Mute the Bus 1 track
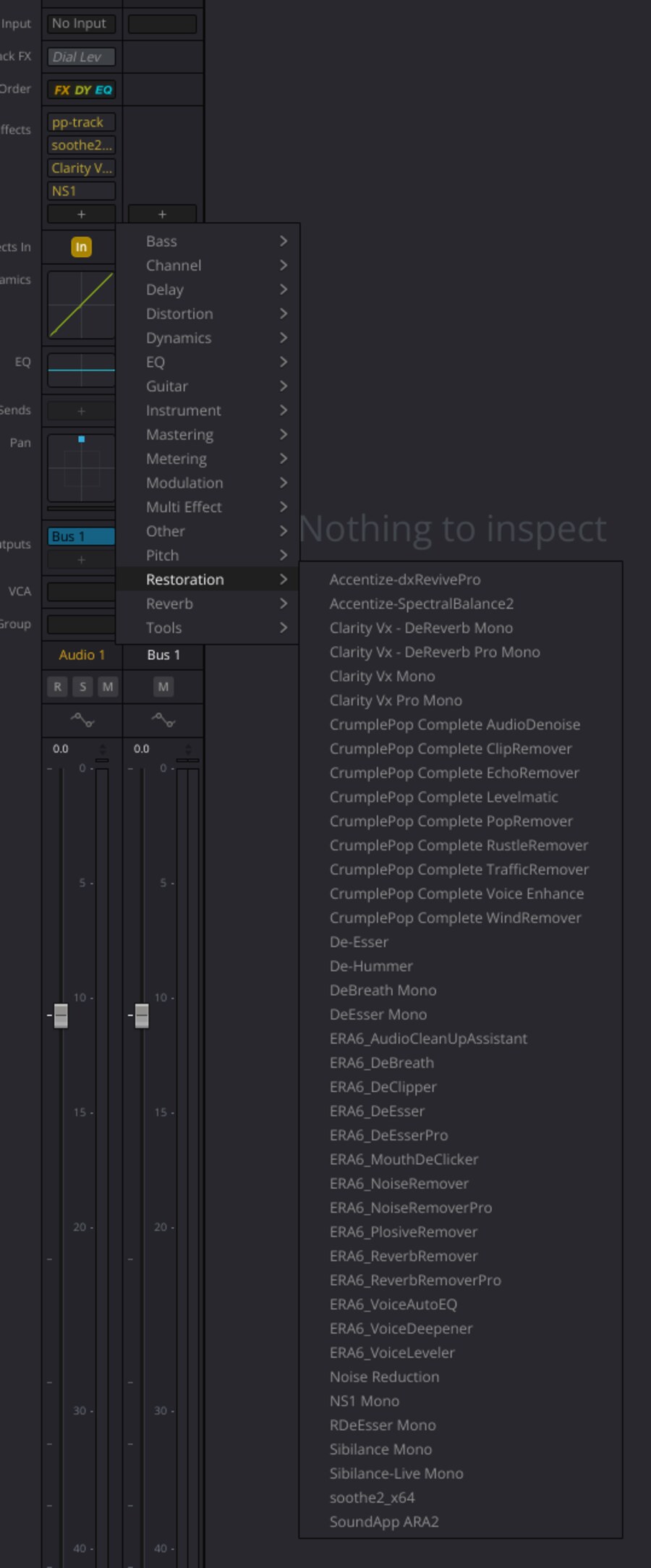The width and height of the screenshot is (651, 1568). 163,687
